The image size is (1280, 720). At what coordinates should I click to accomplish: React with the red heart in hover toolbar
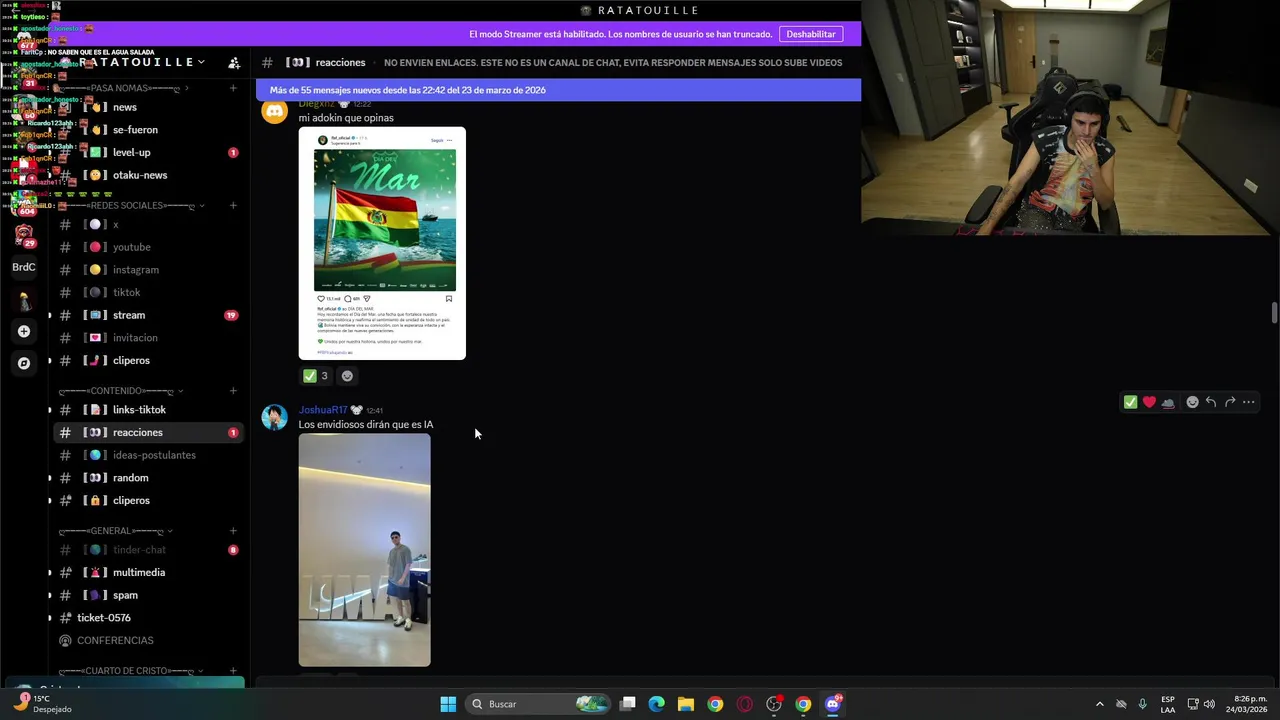[1149, 402]
